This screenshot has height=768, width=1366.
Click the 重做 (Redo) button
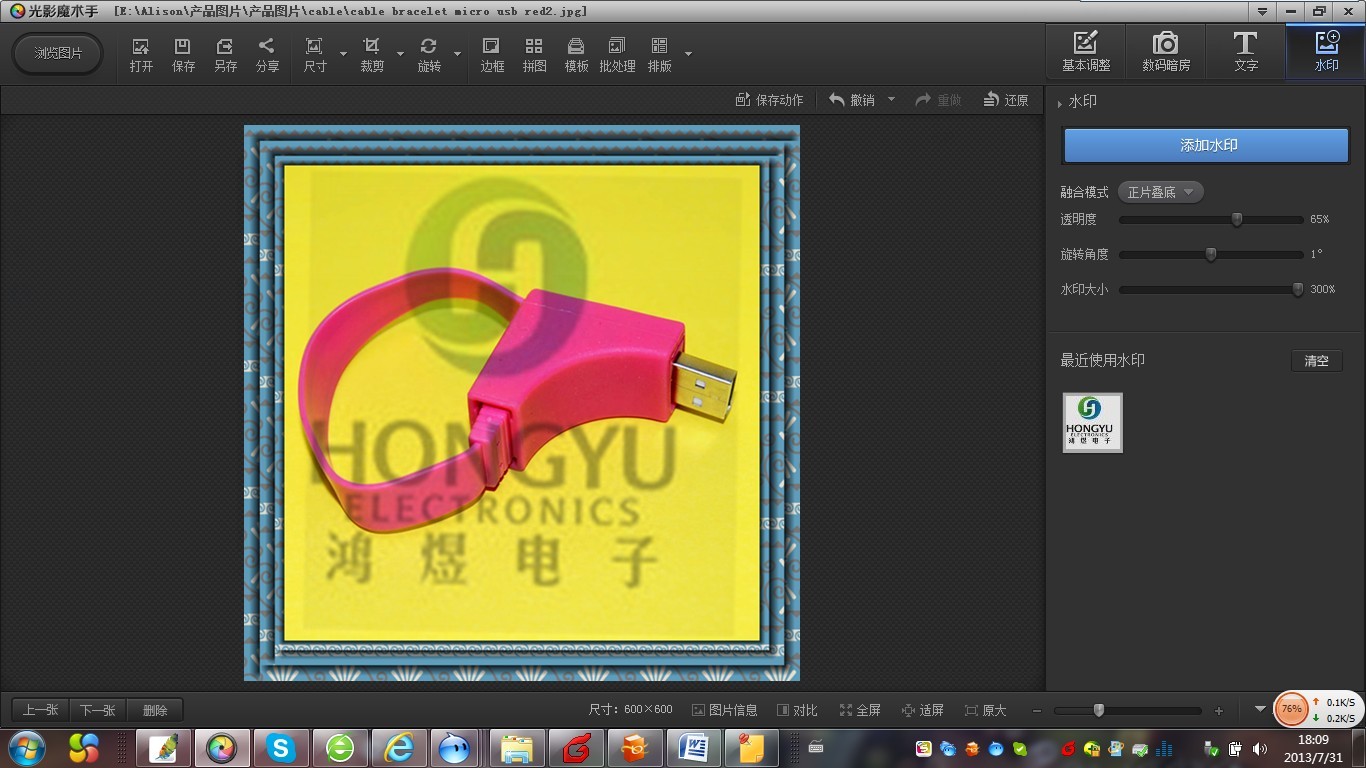938,100
